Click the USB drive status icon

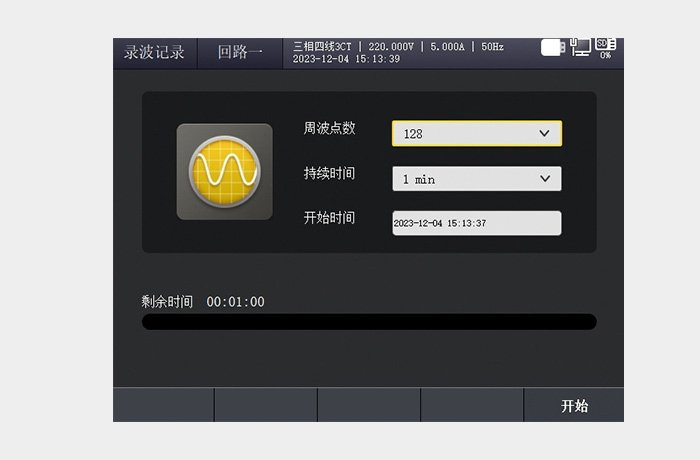(553, 47)
